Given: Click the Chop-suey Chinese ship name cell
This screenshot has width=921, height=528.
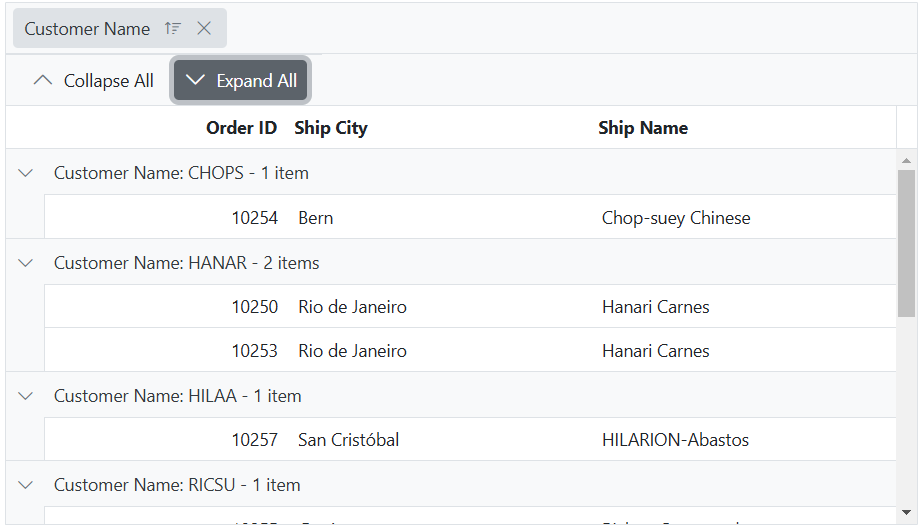Looking at the screenshot, I should 676,218.
